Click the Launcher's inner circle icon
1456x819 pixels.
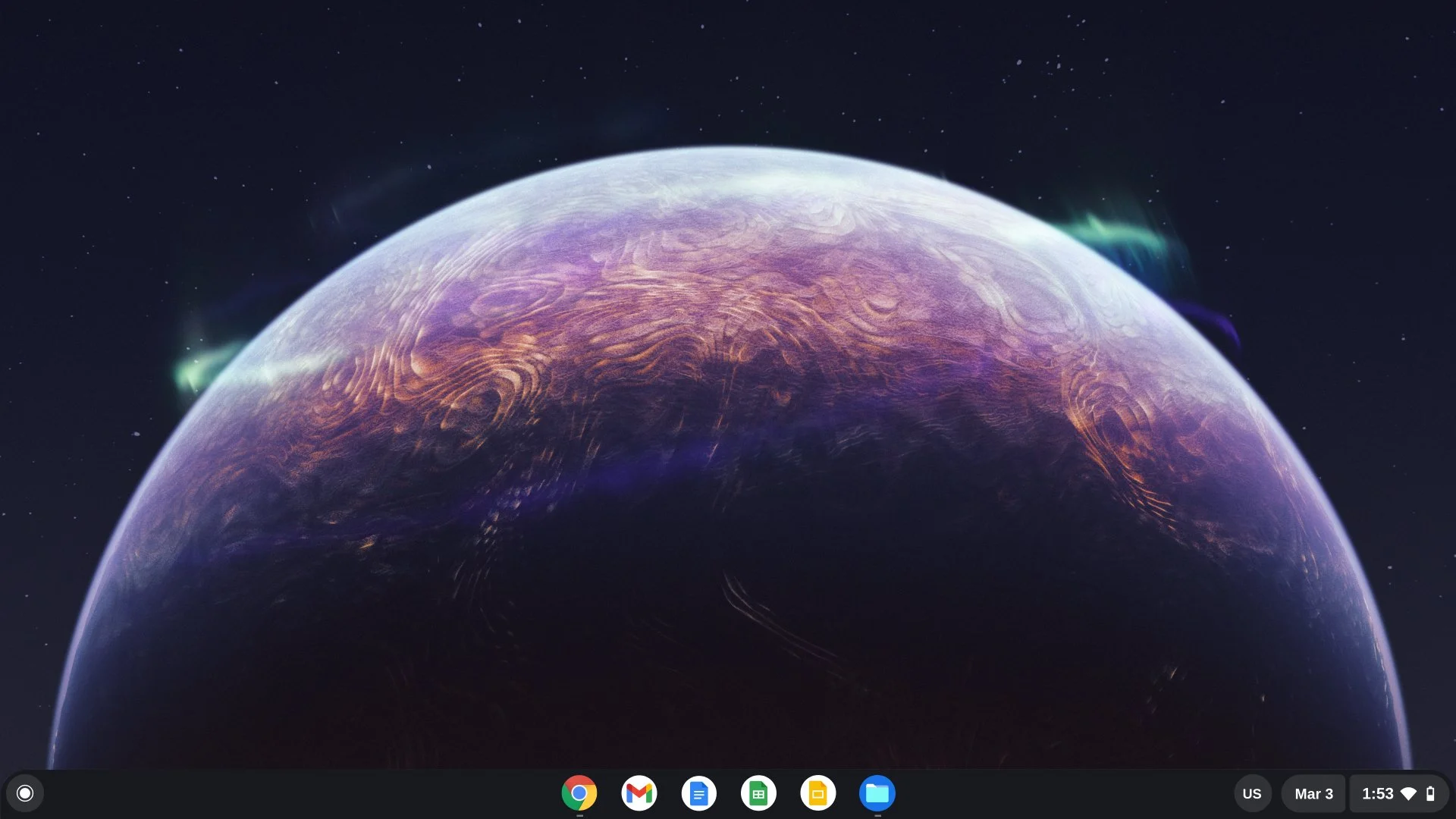click(x=25, y=793)
